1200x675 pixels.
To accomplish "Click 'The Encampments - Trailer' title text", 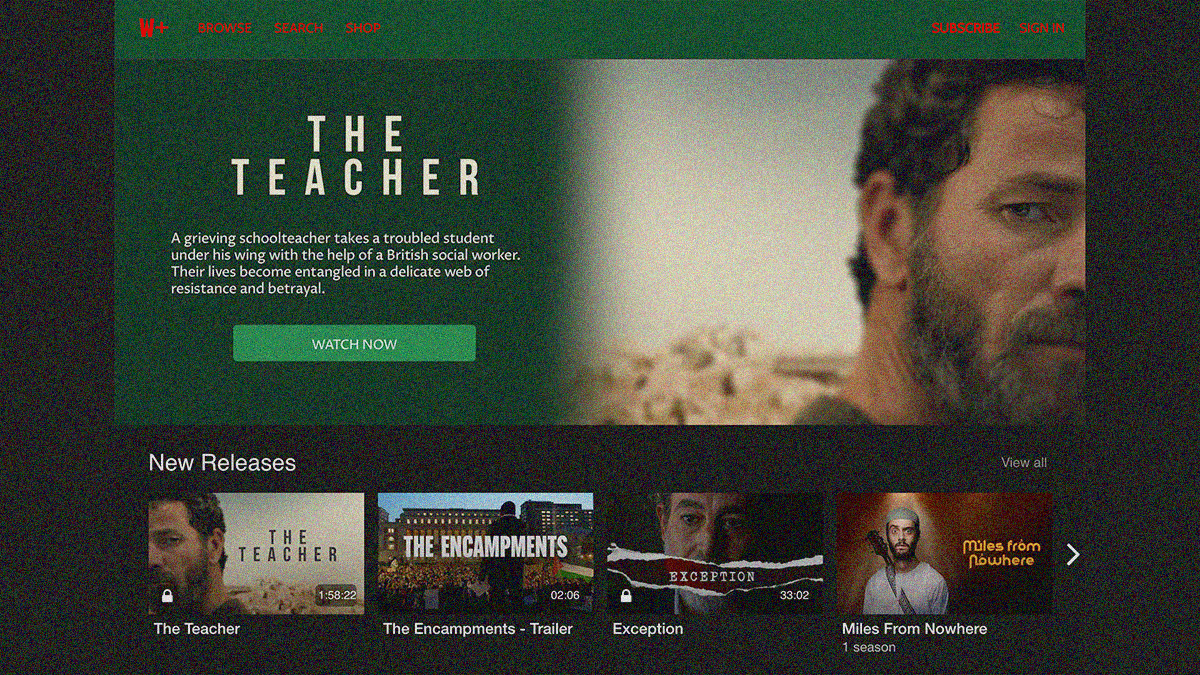I will coord(478,629).
